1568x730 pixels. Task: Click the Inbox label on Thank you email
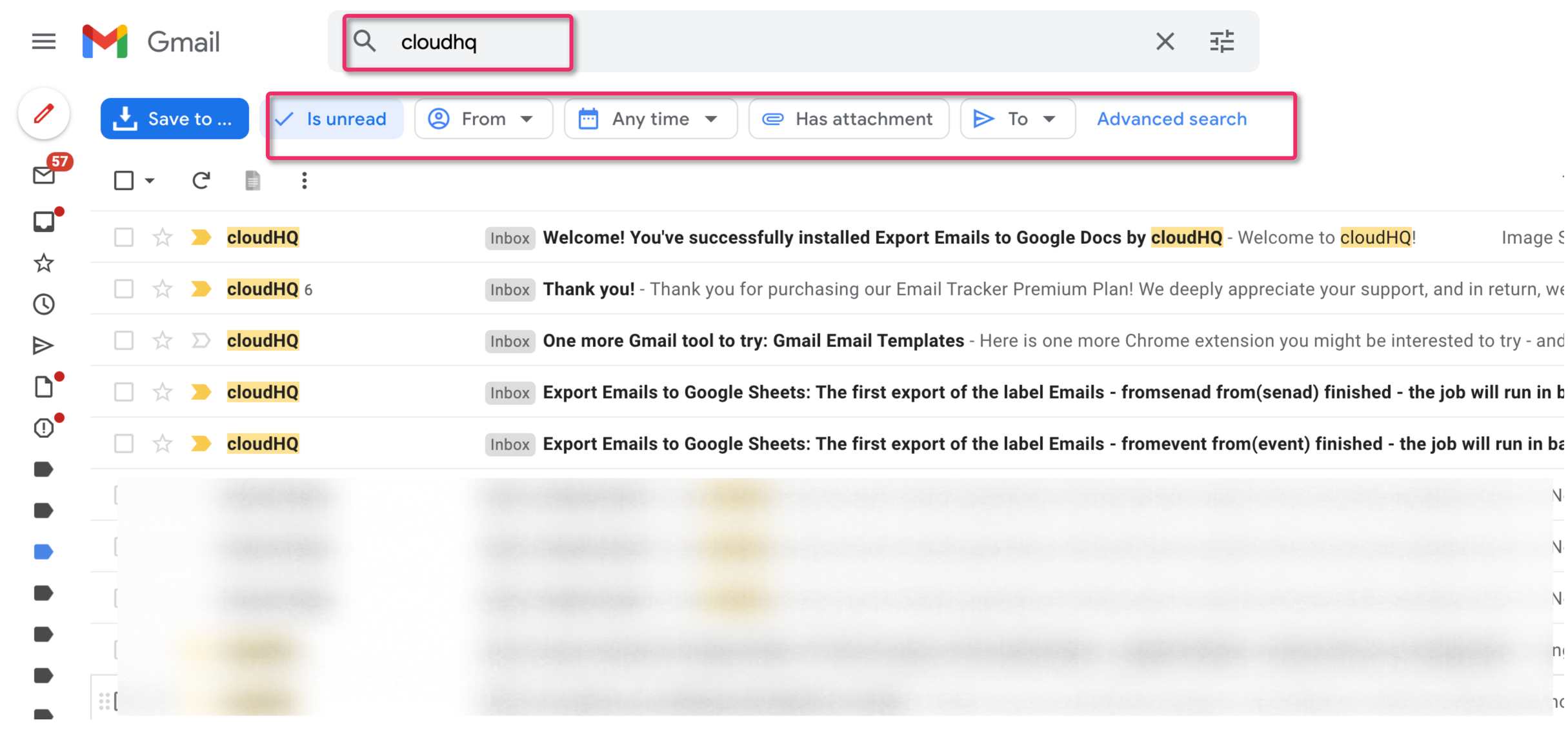[510, 290]
